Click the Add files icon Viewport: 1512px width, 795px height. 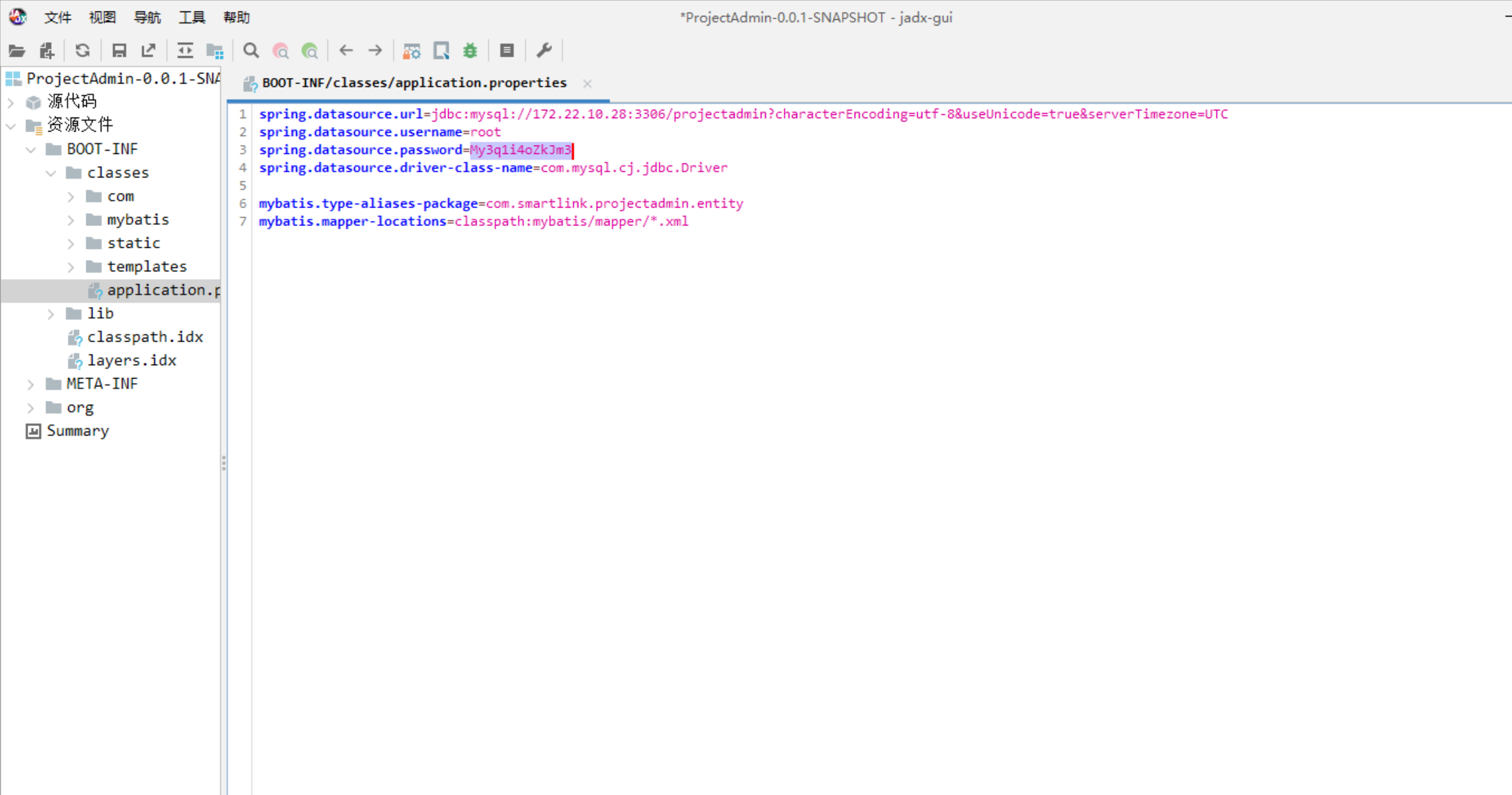point(47,50)
